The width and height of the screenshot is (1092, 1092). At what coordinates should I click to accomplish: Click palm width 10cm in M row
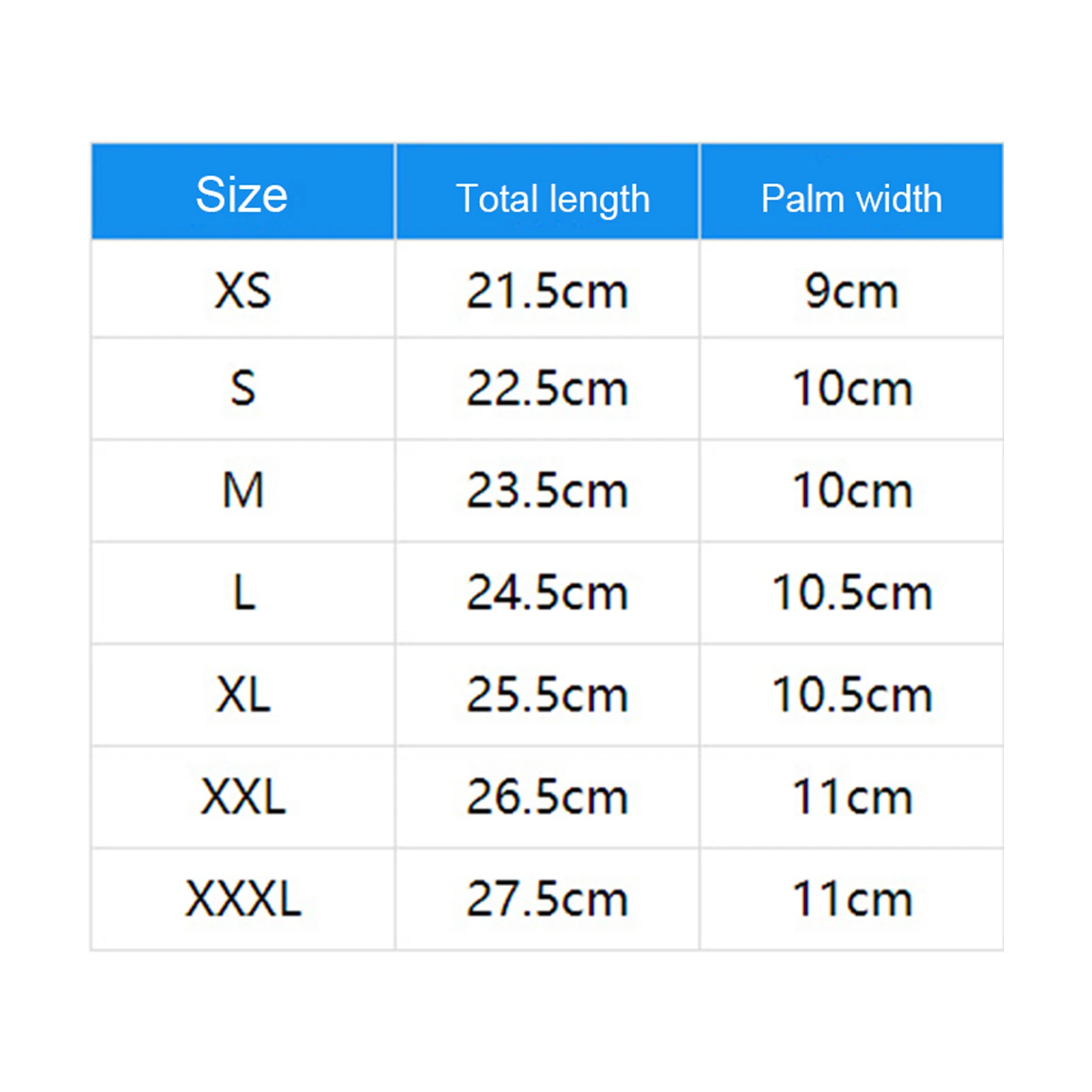(852, 490)
